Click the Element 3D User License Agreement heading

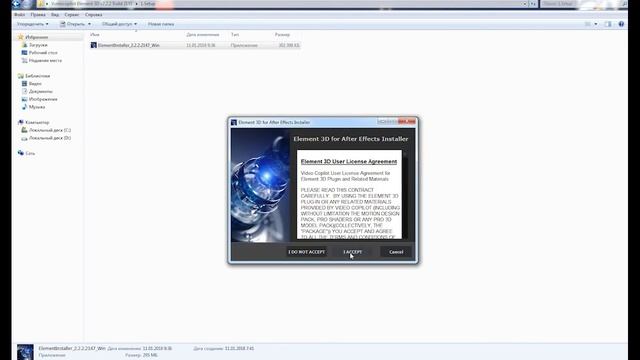[x=349, y=162]
